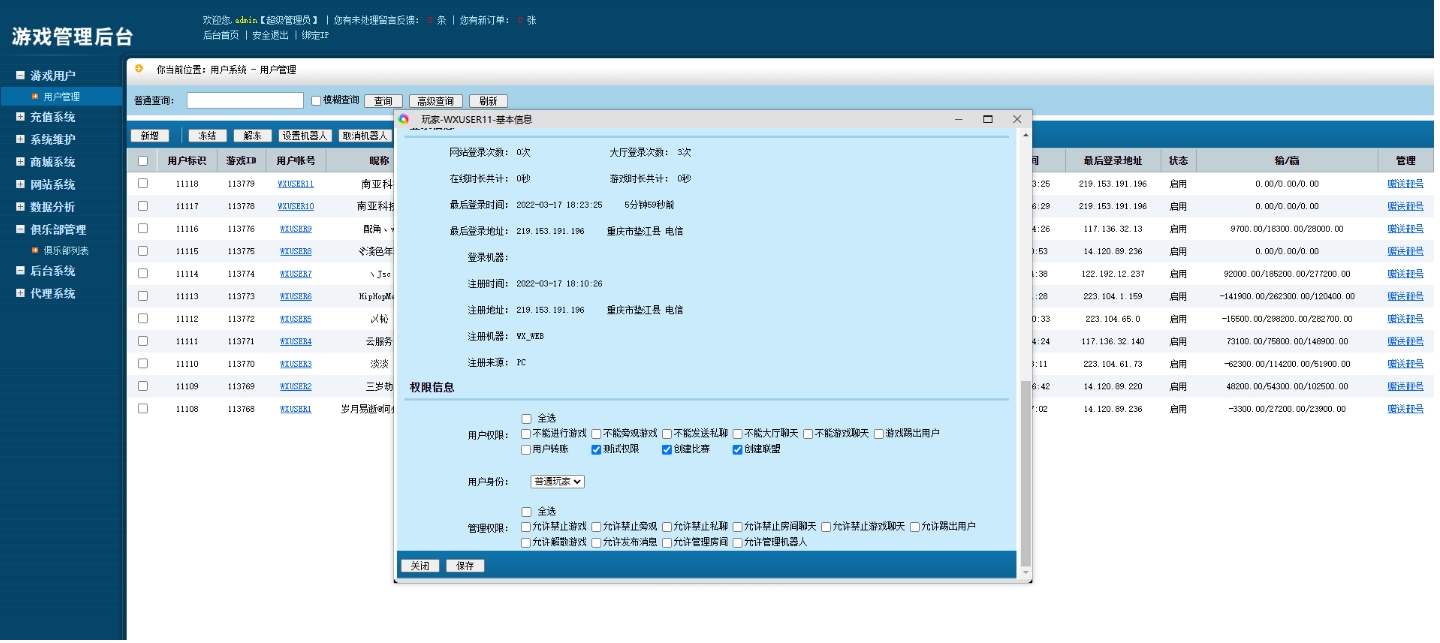Tick the checkbox for user row 11118
1440x643 pixels.
click(x=143, y=183)
